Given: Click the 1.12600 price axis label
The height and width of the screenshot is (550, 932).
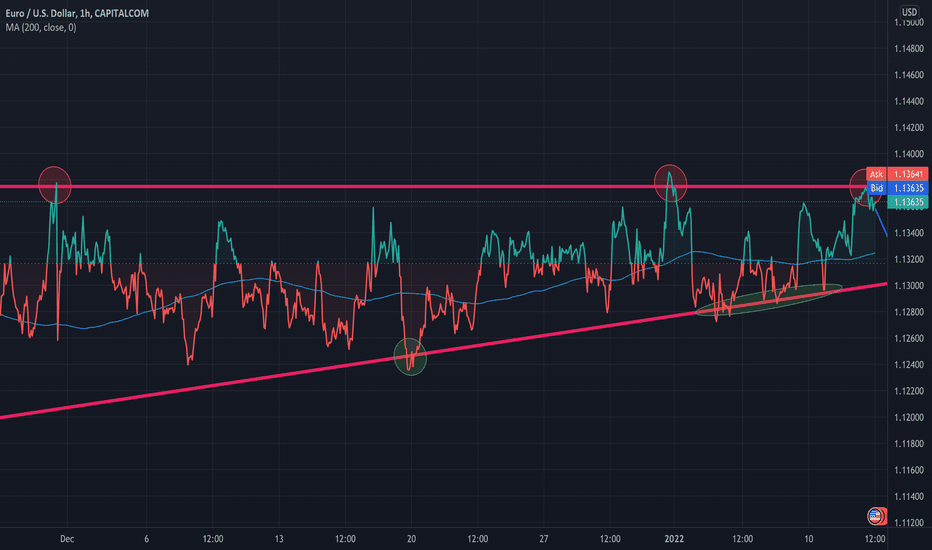Looking at the screenshot, I should [909, 338].
